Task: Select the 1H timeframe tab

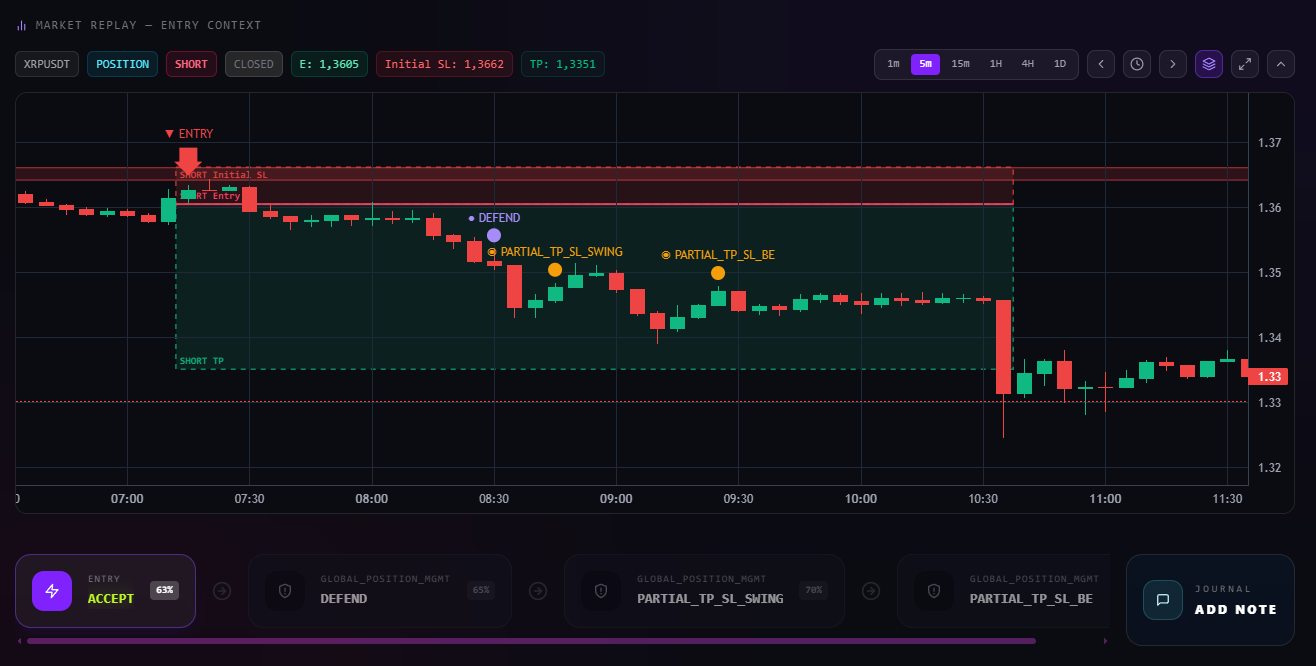Action: 995,64
